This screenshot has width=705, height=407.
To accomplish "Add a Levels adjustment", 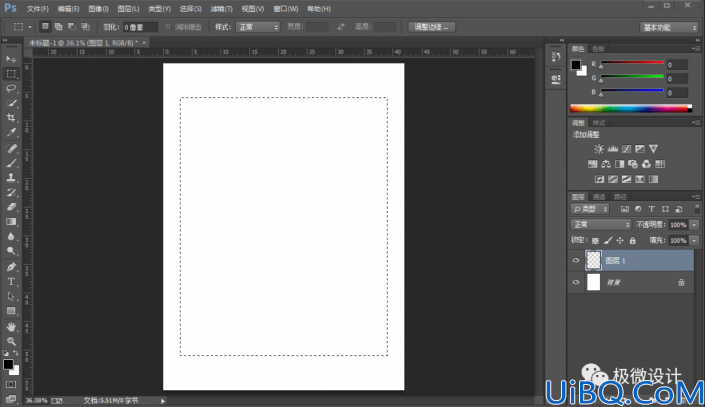I will pos(613,149).
